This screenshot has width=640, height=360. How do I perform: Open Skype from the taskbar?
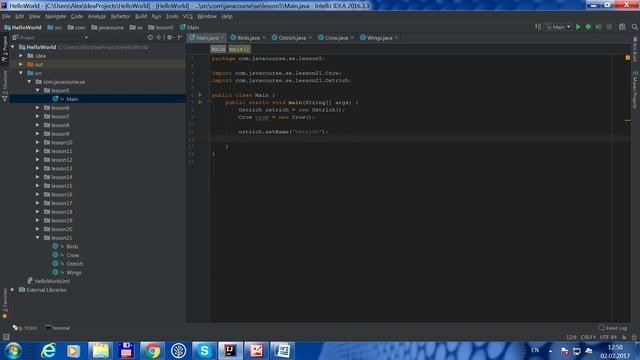click(x=204, y=351)
